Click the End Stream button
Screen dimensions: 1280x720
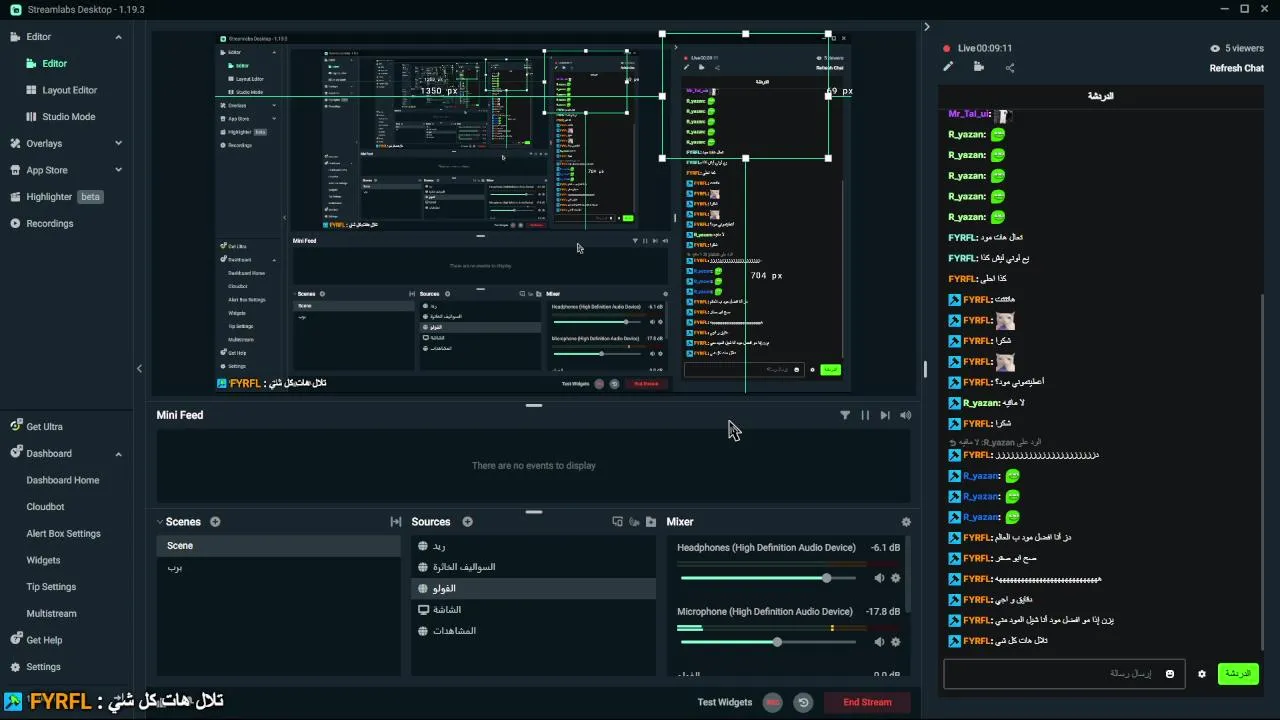tap(867, 703)
